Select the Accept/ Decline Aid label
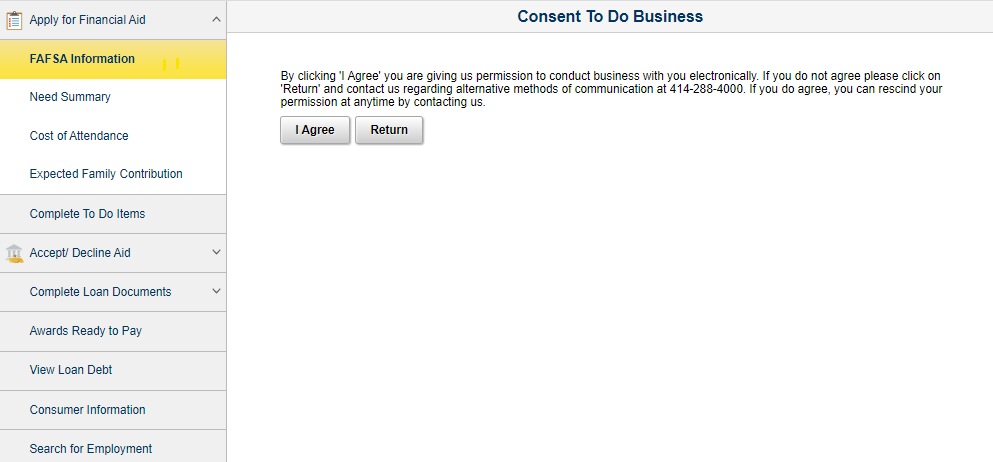 pyautogui.click(x=80, y=253)
